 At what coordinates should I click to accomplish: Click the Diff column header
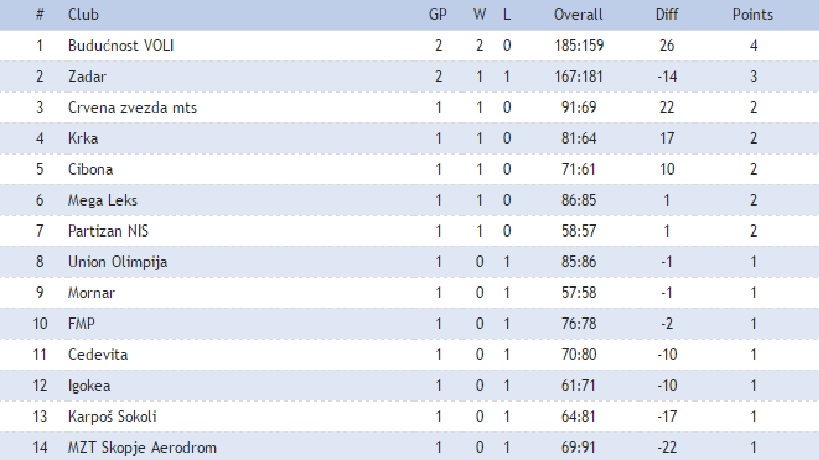pos(666,15)
